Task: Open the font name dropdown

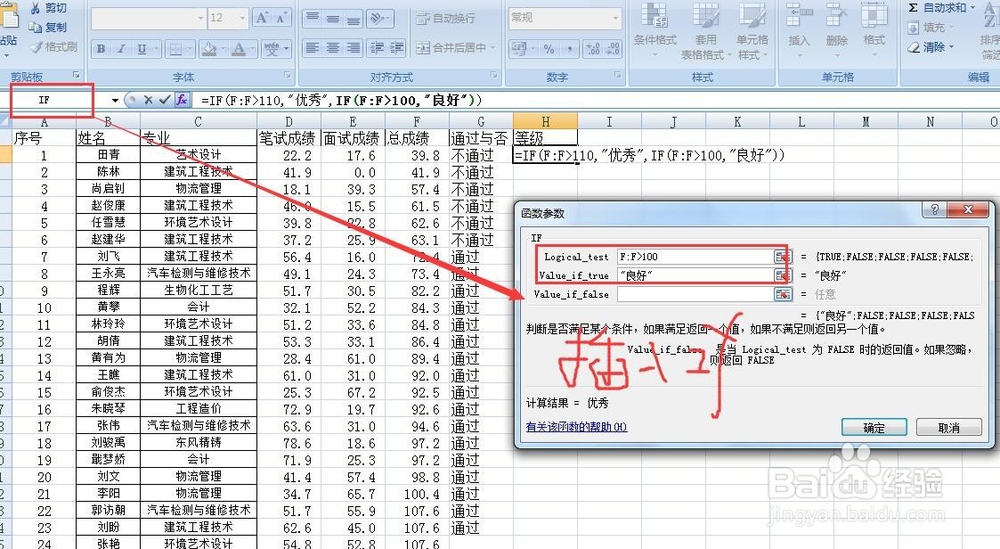Action: pos(201,18)
